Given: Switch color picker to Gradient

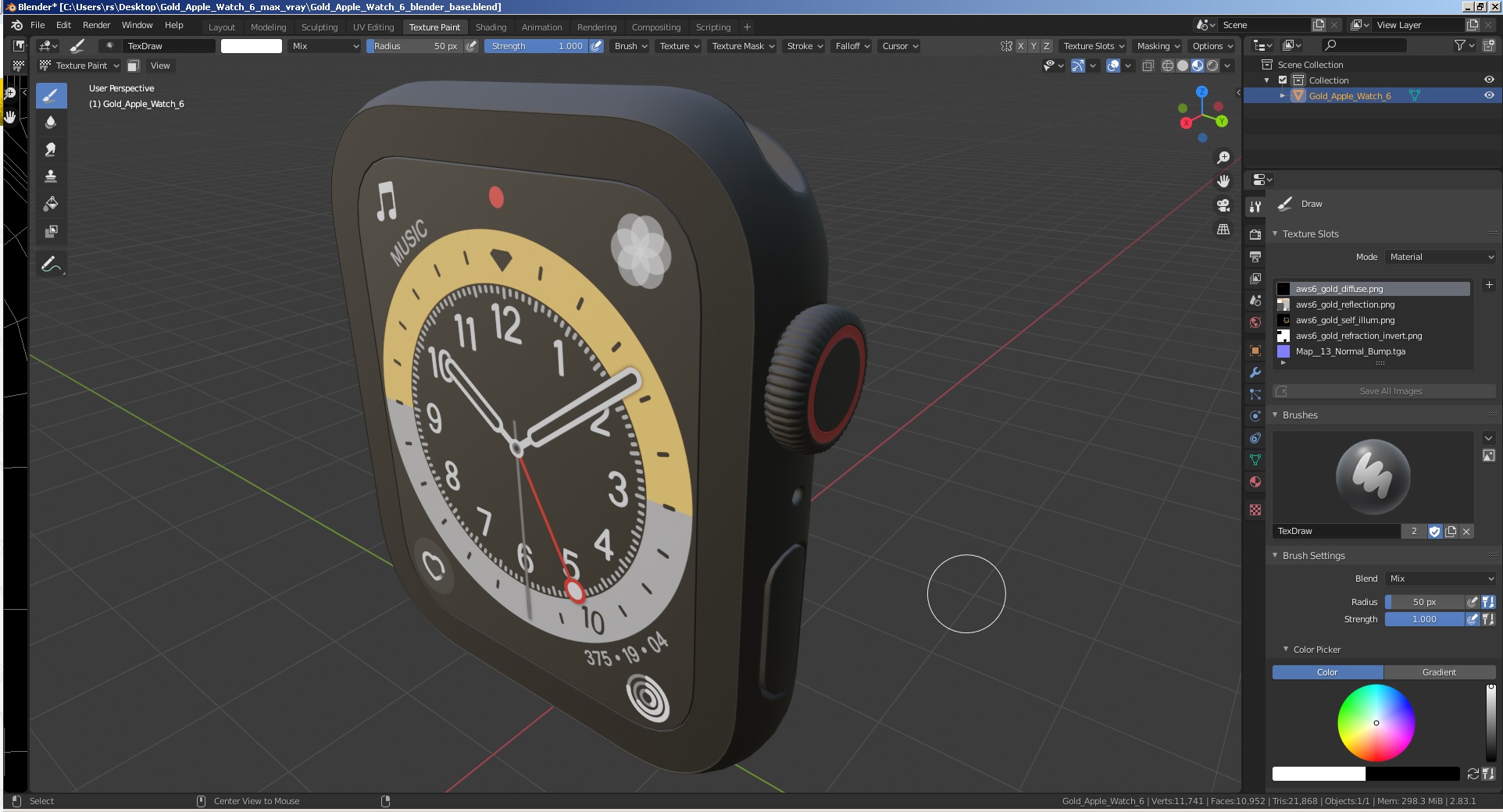Looking at the screenshot, I should (1439, 672).
